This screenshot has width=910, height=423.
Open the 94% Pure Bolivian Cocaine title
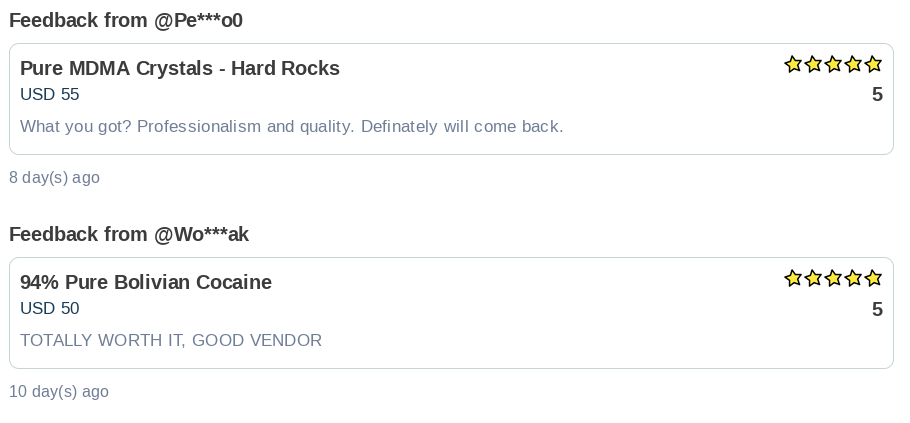pyautogui.click(x=146, y=282)
